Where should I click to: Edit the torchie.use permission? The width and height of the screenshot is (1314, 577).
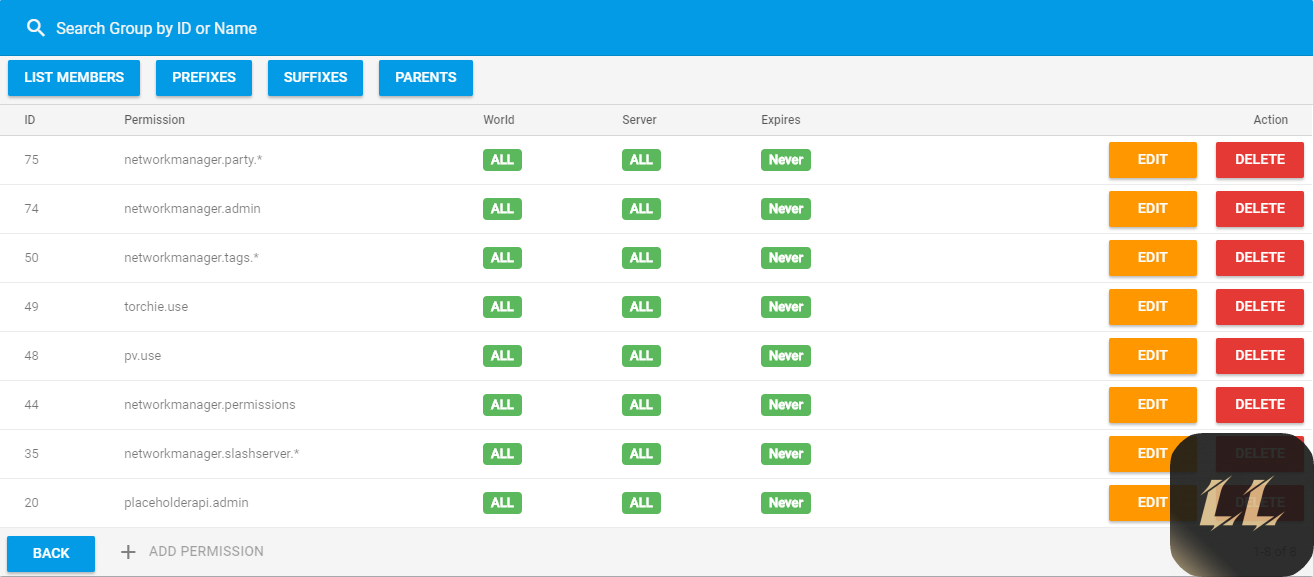tap(1152, 307)
